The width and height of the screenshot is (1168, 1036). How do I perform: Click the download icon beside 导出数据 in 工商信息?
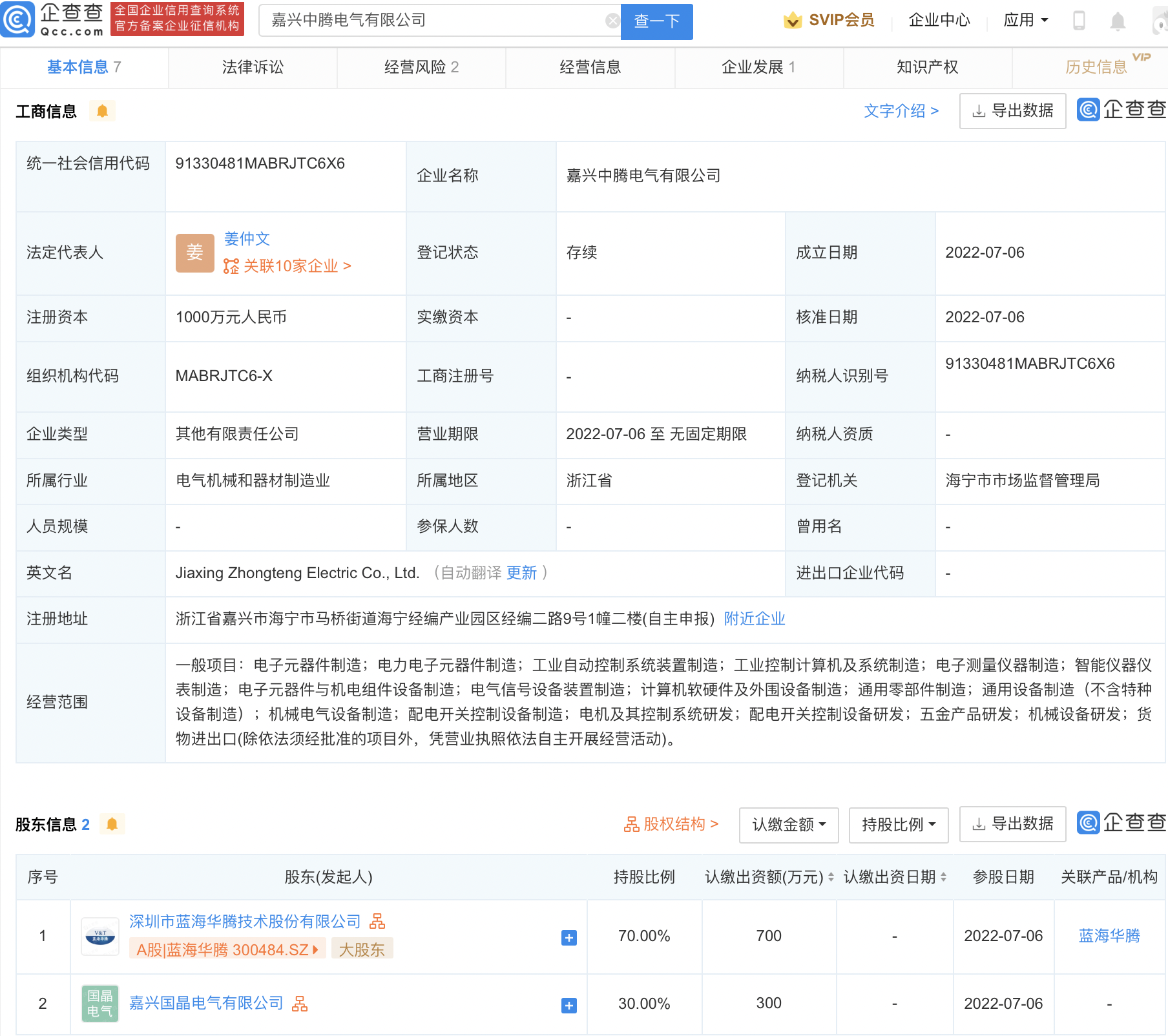tap(977, 110)
